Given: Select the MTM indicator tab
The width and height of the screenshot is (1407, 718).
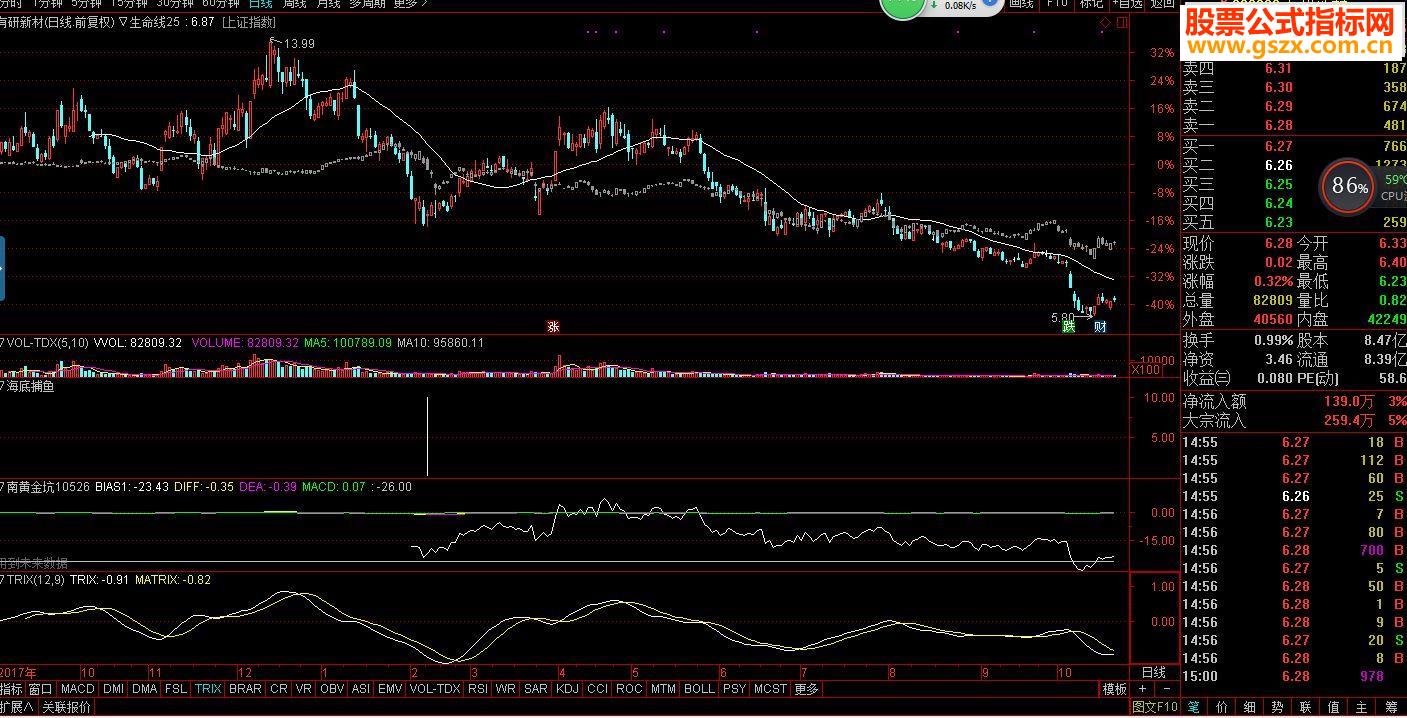Looking at the screenshot, I should tap(663, 689).
